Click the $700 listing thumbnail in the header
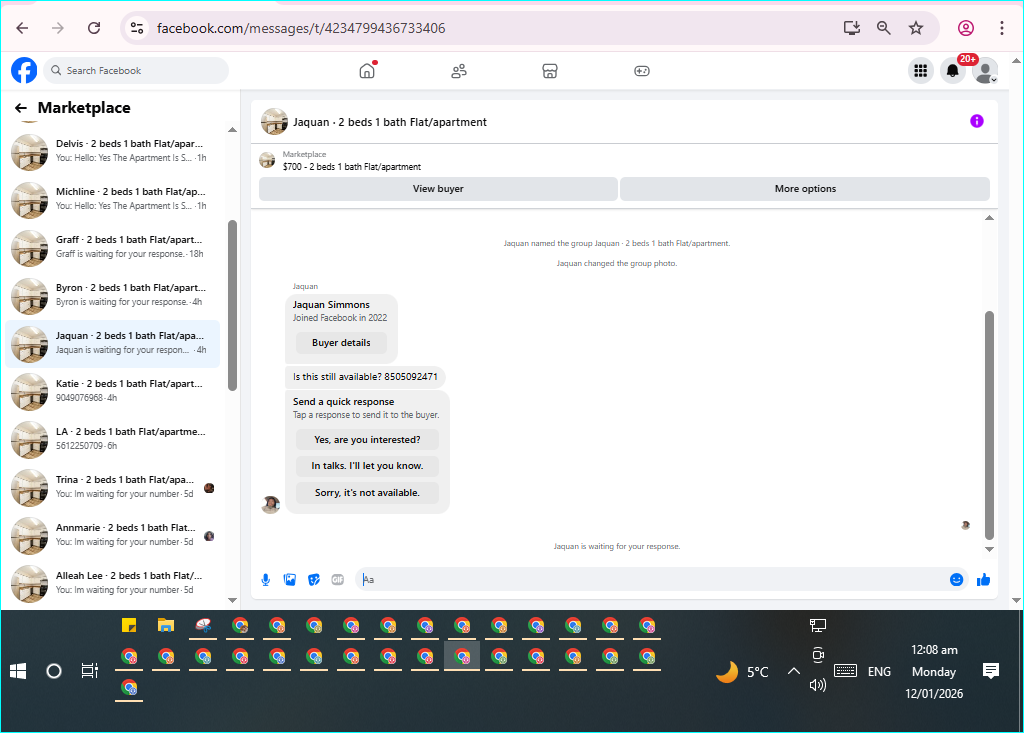This screenshot has width=1024, height=733. pos(267,160)
